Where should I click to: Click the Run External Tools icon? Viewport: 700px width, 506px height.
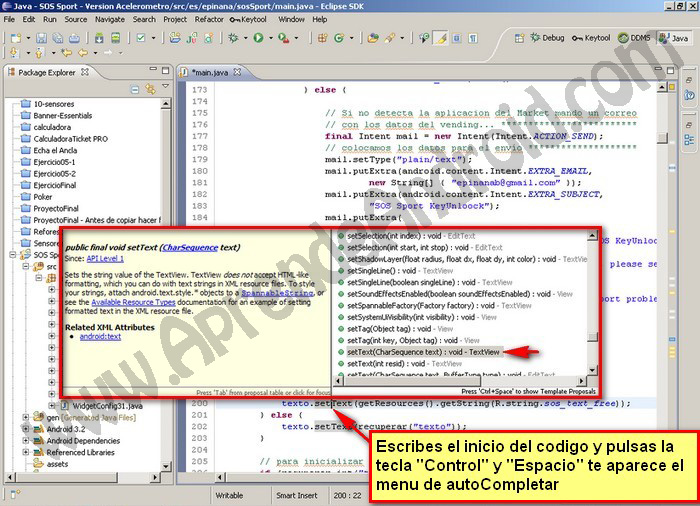[283, 38]
